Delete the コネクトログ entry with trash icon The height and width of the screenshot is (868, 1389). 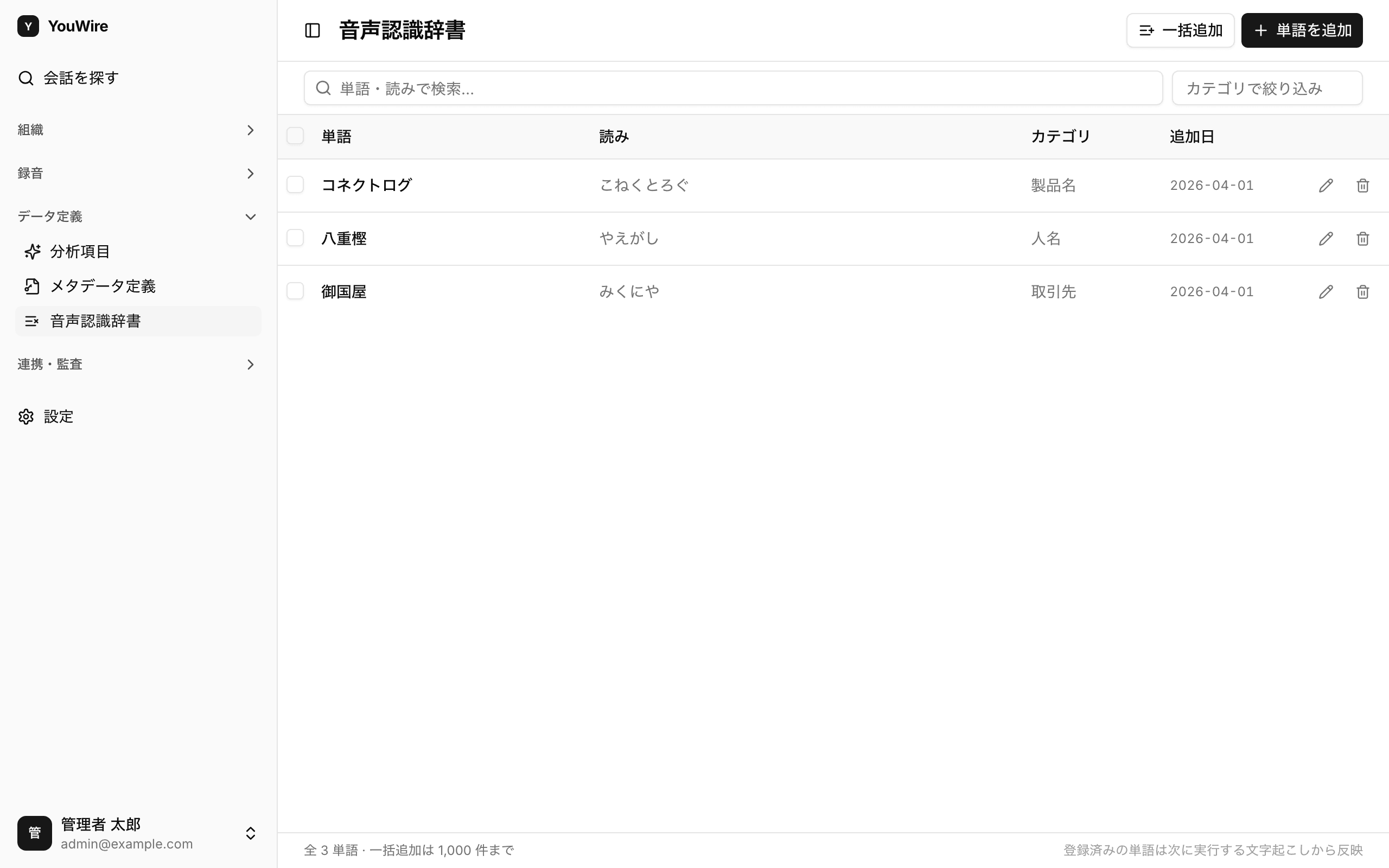[x=1362, y=186]
